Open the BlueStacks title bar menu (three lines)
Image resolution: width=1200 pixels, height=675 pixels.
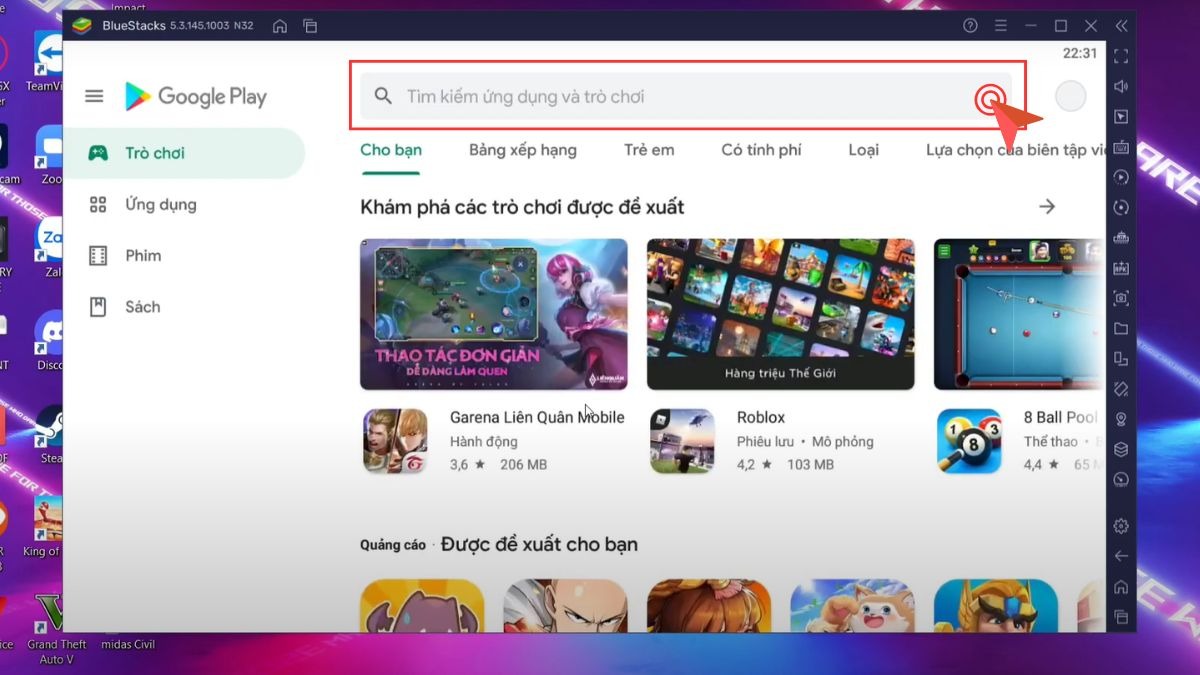pos(1001,26)
